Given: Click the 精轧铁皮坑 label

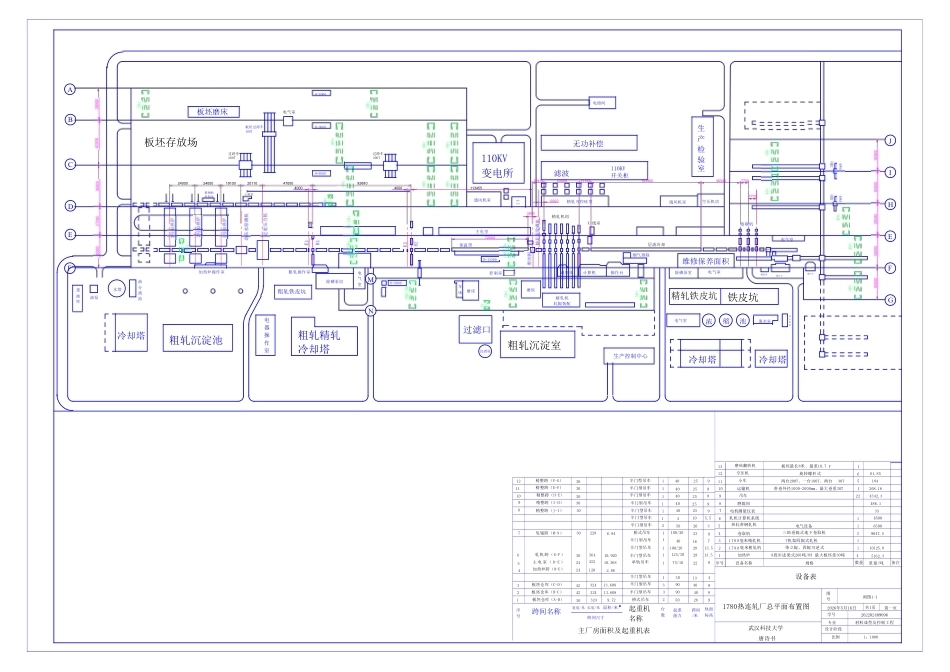Looking at the screenshot, I should [x=694, y=296].
